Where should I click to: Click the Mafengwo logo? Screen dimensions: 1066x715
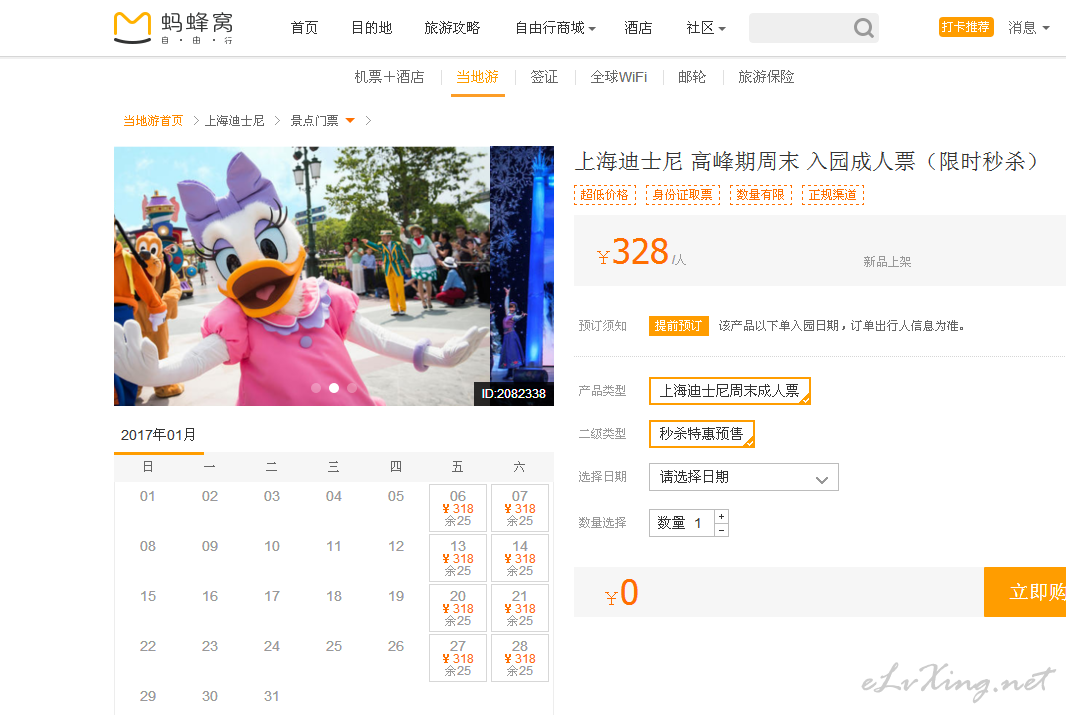173,28
